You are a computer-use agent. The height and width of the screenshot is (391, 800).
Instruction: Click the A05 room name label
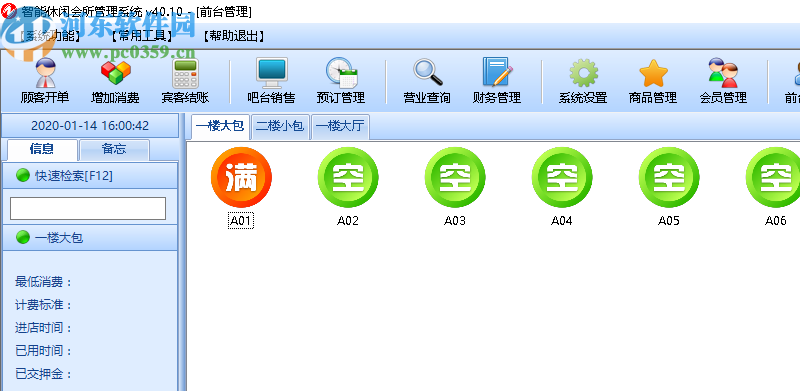click(x=668, y=221)
